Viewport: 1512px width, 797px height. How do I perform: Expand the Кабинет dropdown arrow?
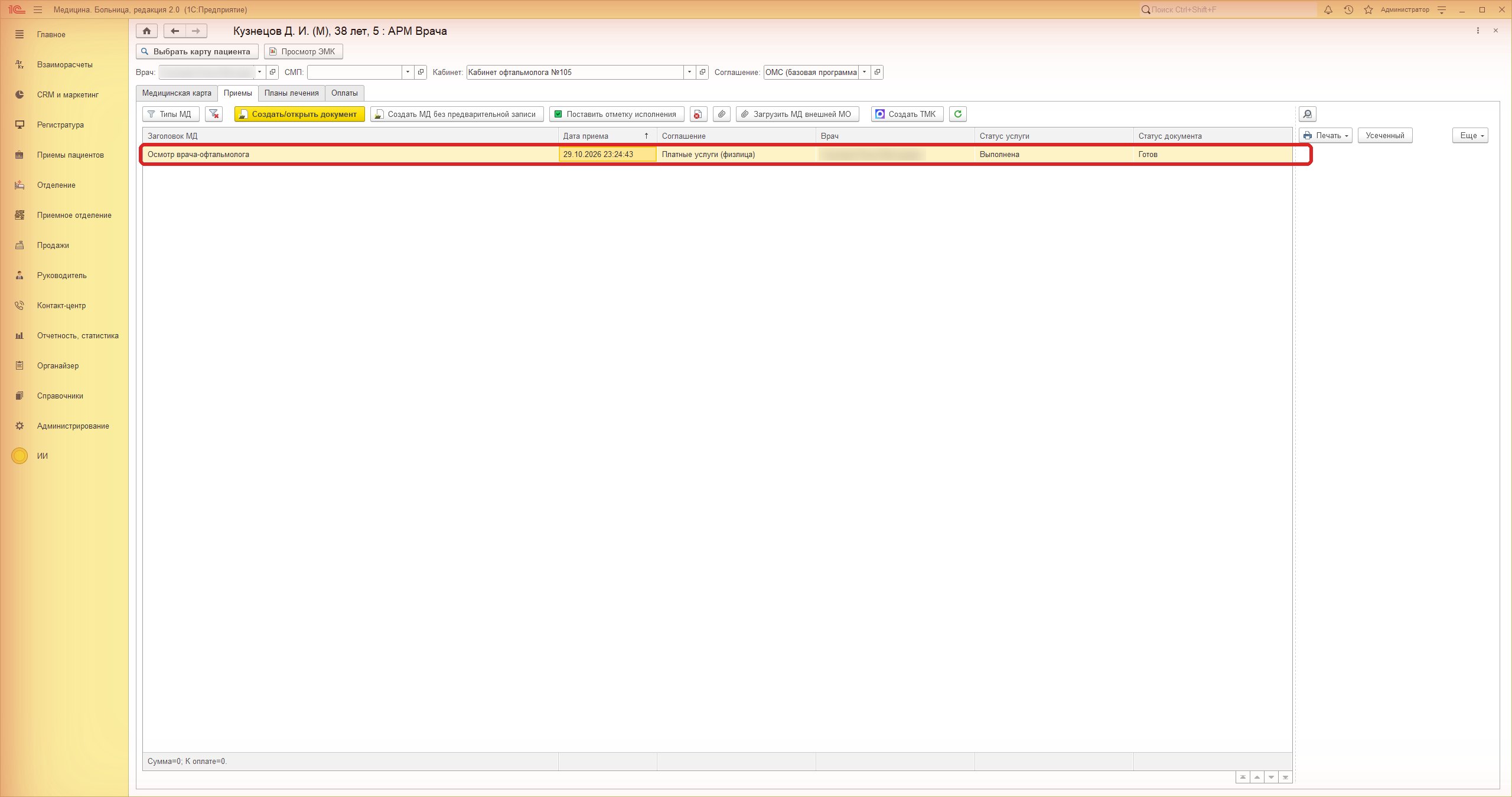[689, 72]
